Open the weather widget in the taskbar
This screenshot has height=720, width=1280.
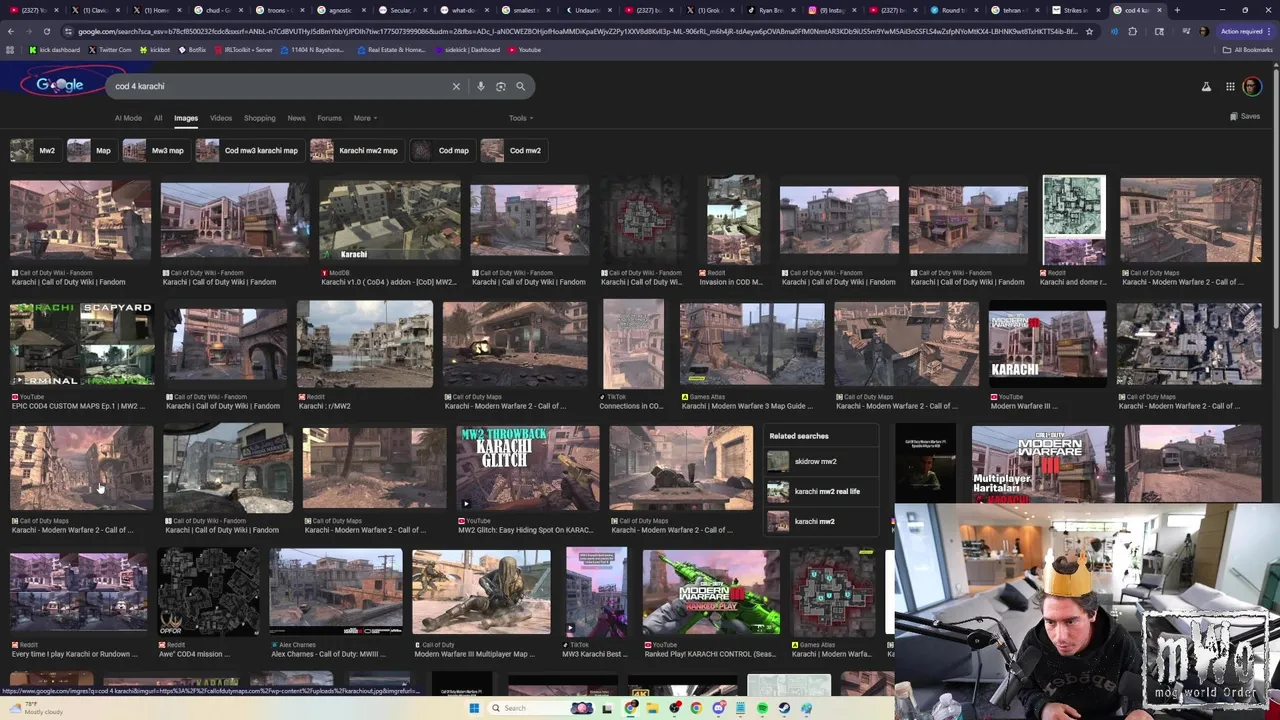click(x=36, y=708)
